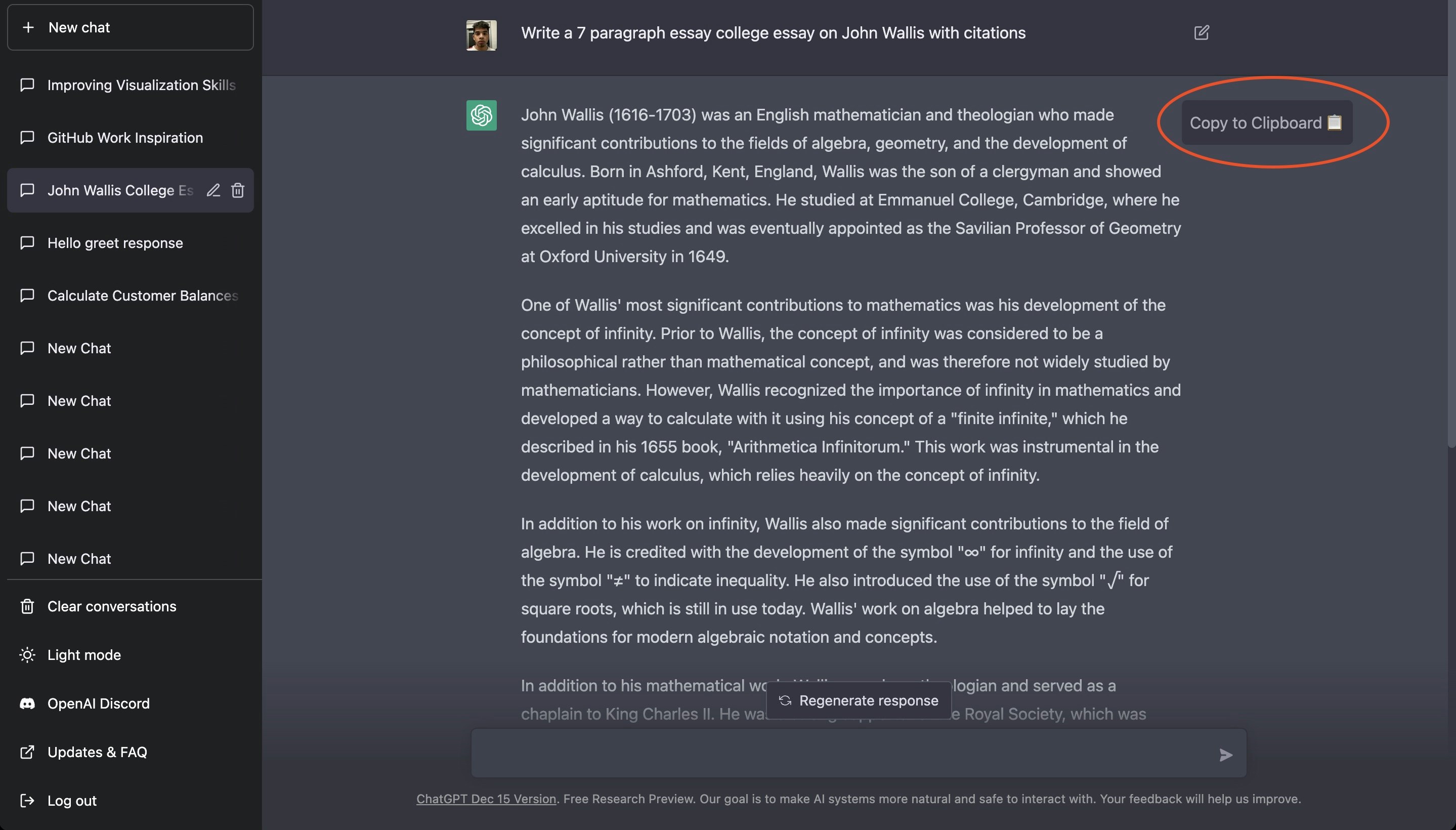Image resolution: width=1456 pixels, height=830 pixels.
Task: Copy response with Copy to Clipboard button
Action: [x=1267, y=122]
